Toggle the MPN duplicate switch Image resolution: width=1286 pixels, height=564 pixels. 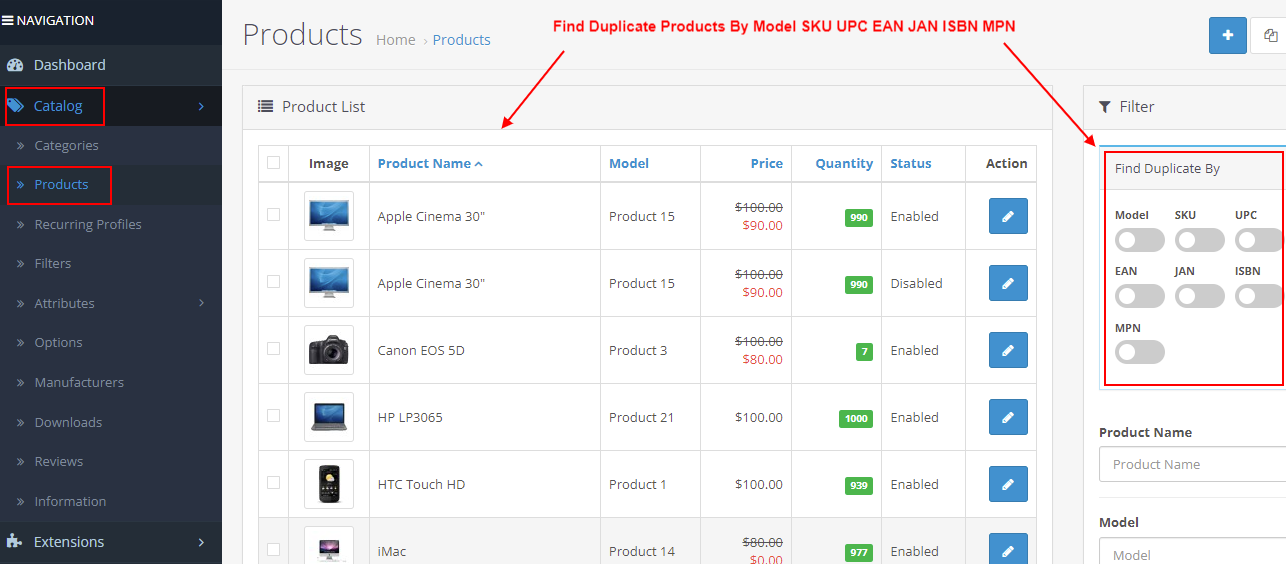tap(1139, 352)
